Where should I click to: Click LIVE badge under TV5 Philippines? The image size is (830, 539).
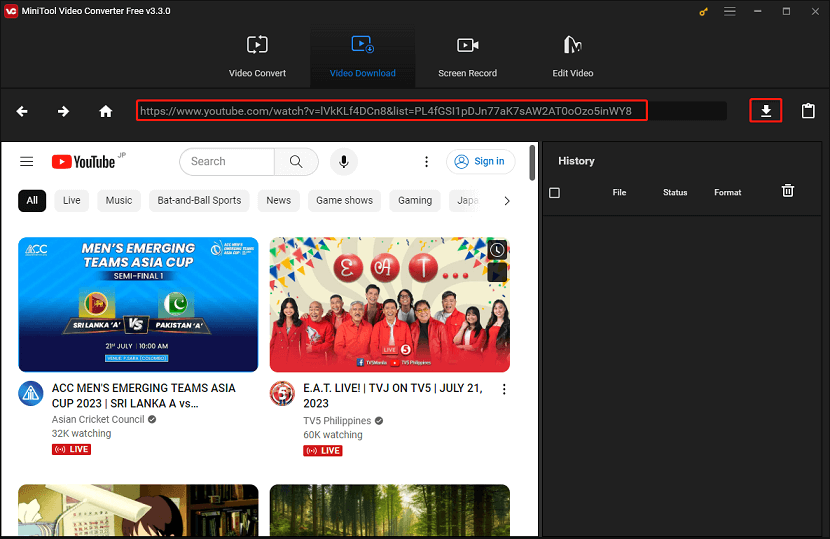click(323, 451)
